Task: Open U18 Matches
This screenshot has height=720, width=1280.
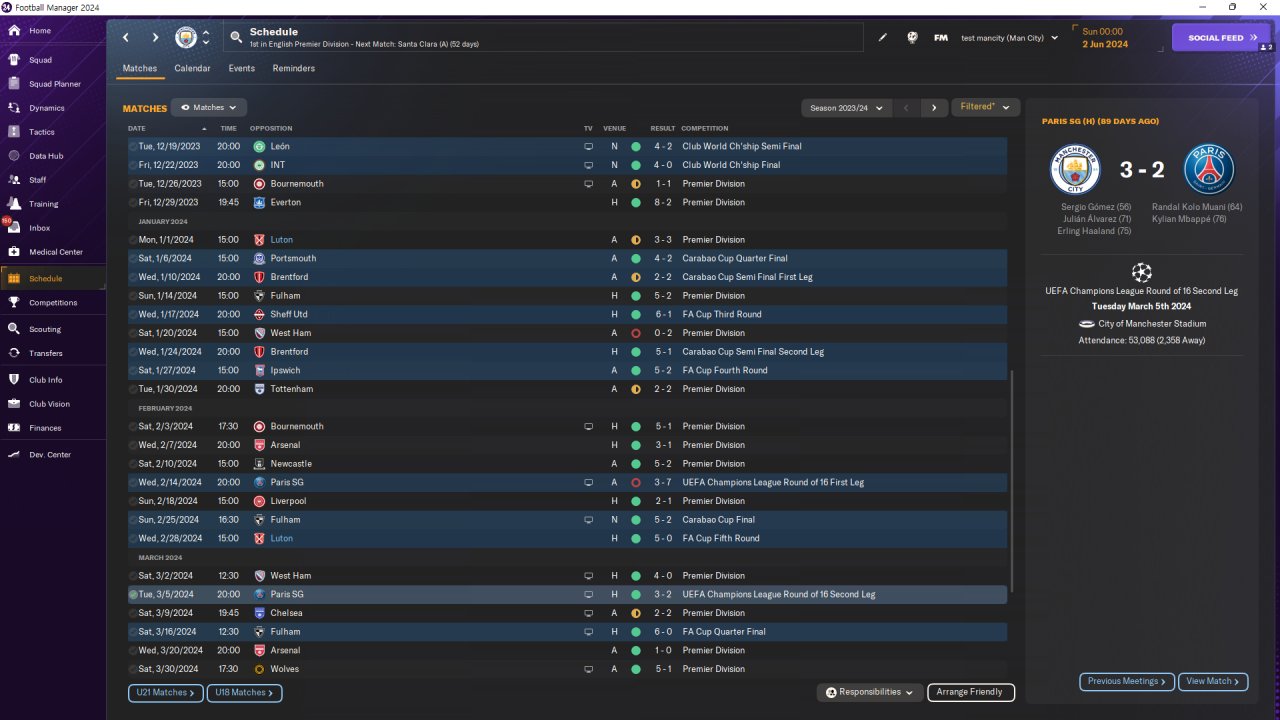Action: pyautogui.click(x=244, y=692)
